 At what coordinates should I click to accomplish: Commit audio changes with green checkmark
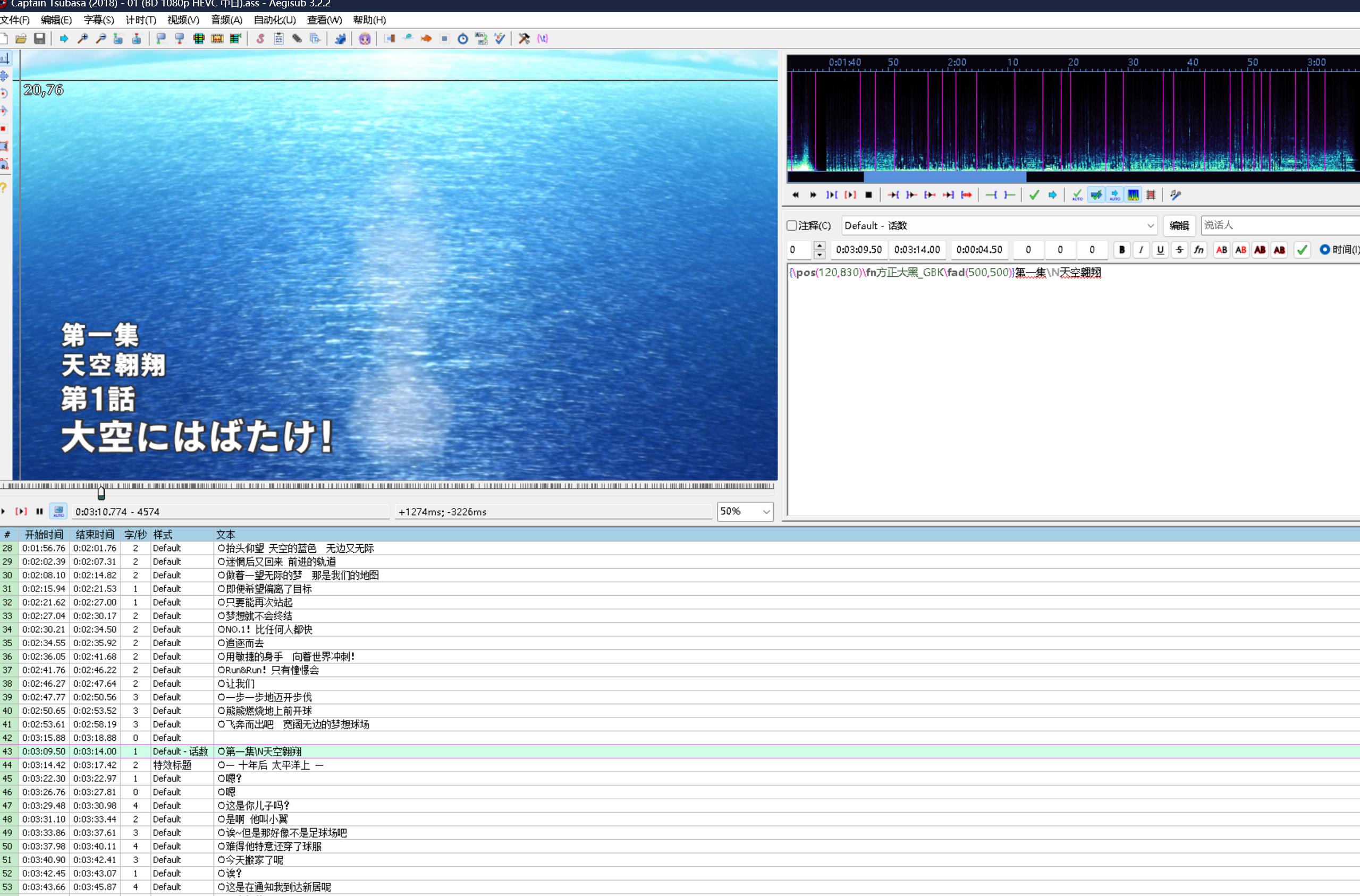[1034, 196]
